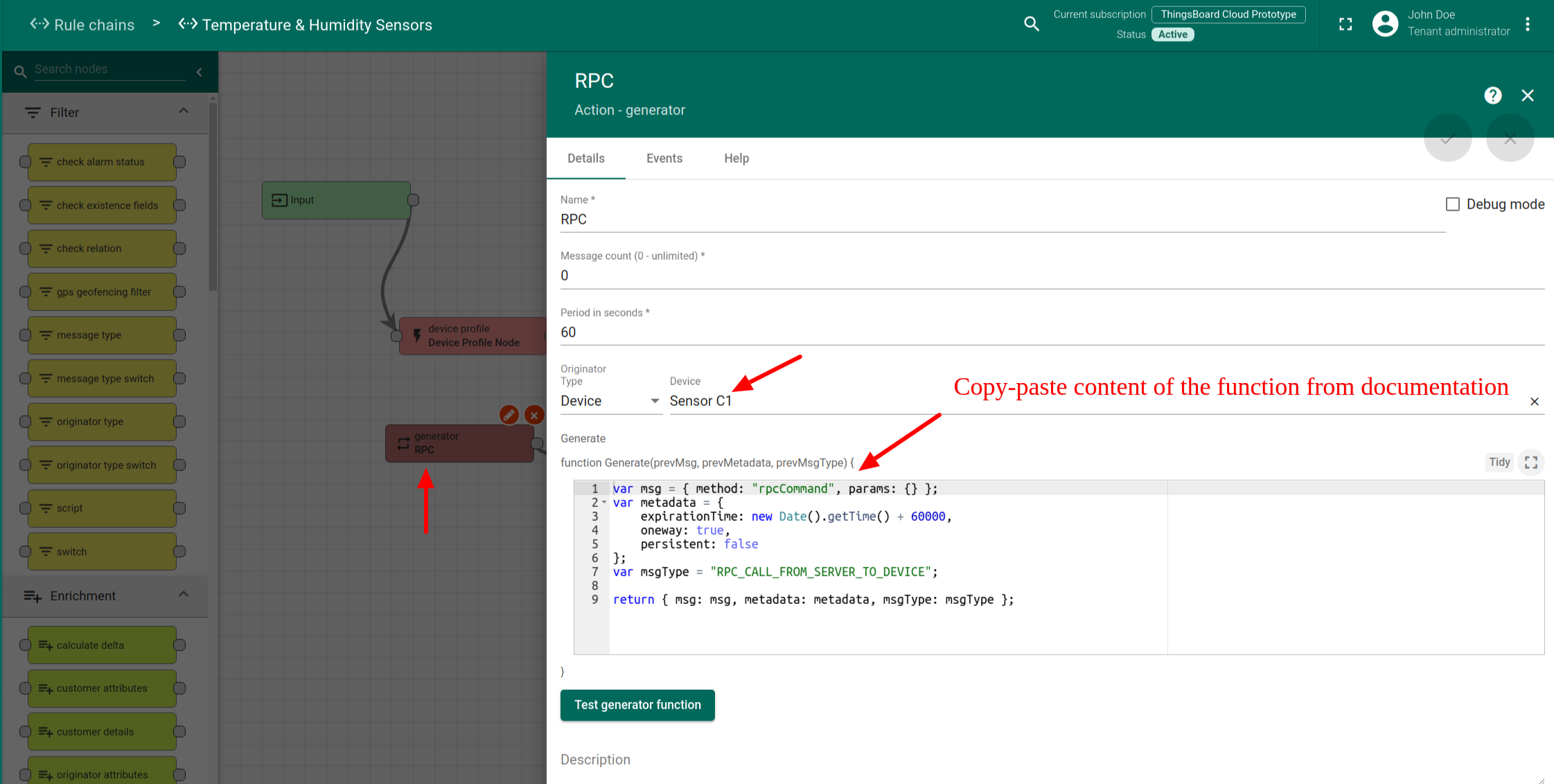Select the calculate delta enrichment node
This screenshot has height=784, width=1554.
(102, 645)
